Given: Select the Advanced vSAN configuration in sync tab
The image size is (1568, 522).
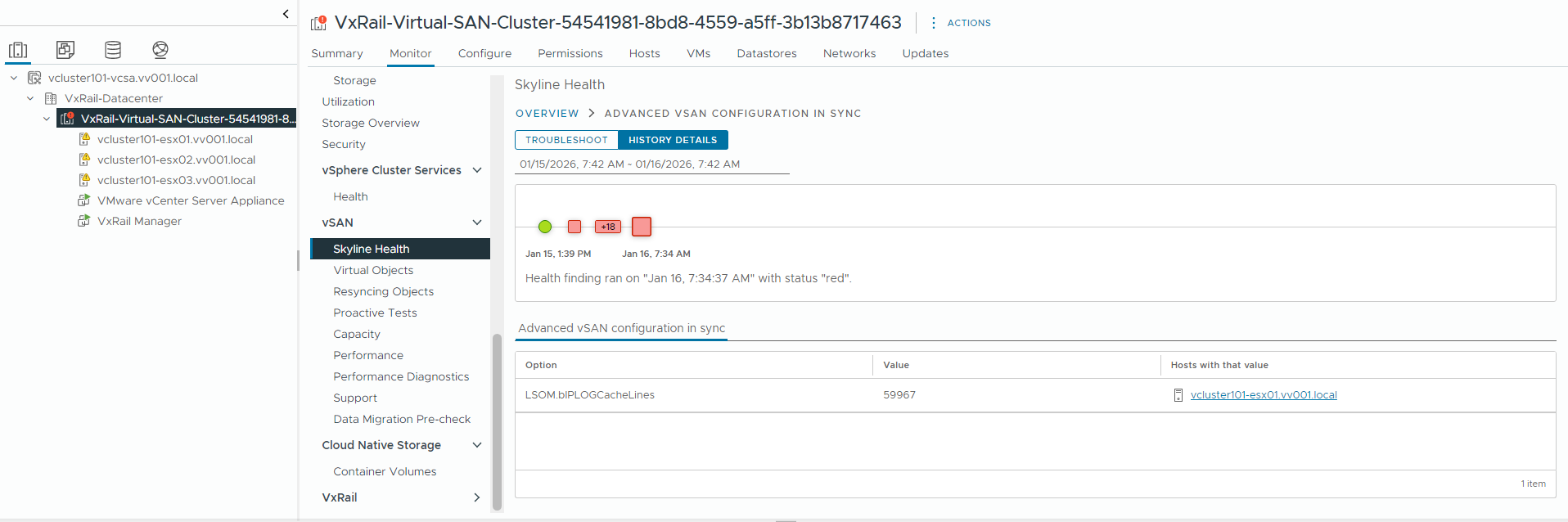Looking at the screenshot, I should click(x=622, y=328).
